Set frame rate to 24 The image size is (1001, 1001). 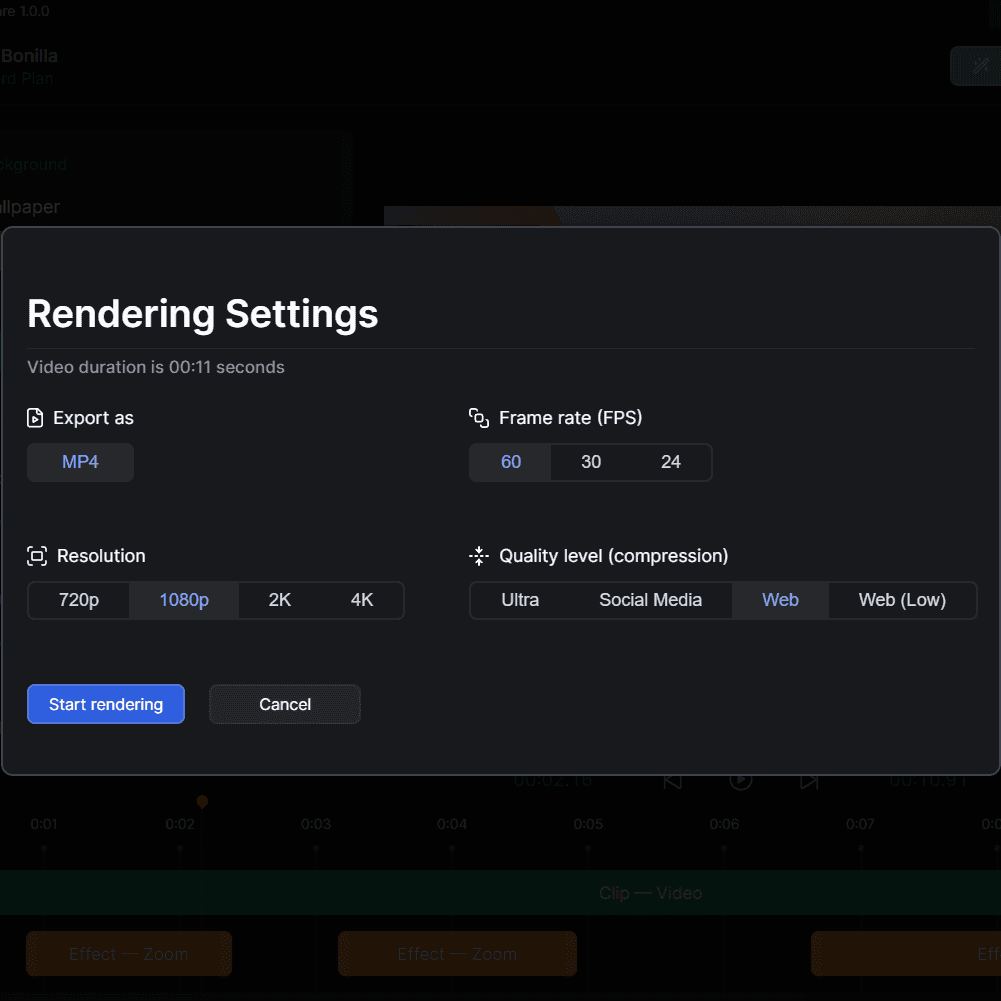pos(671,462)
